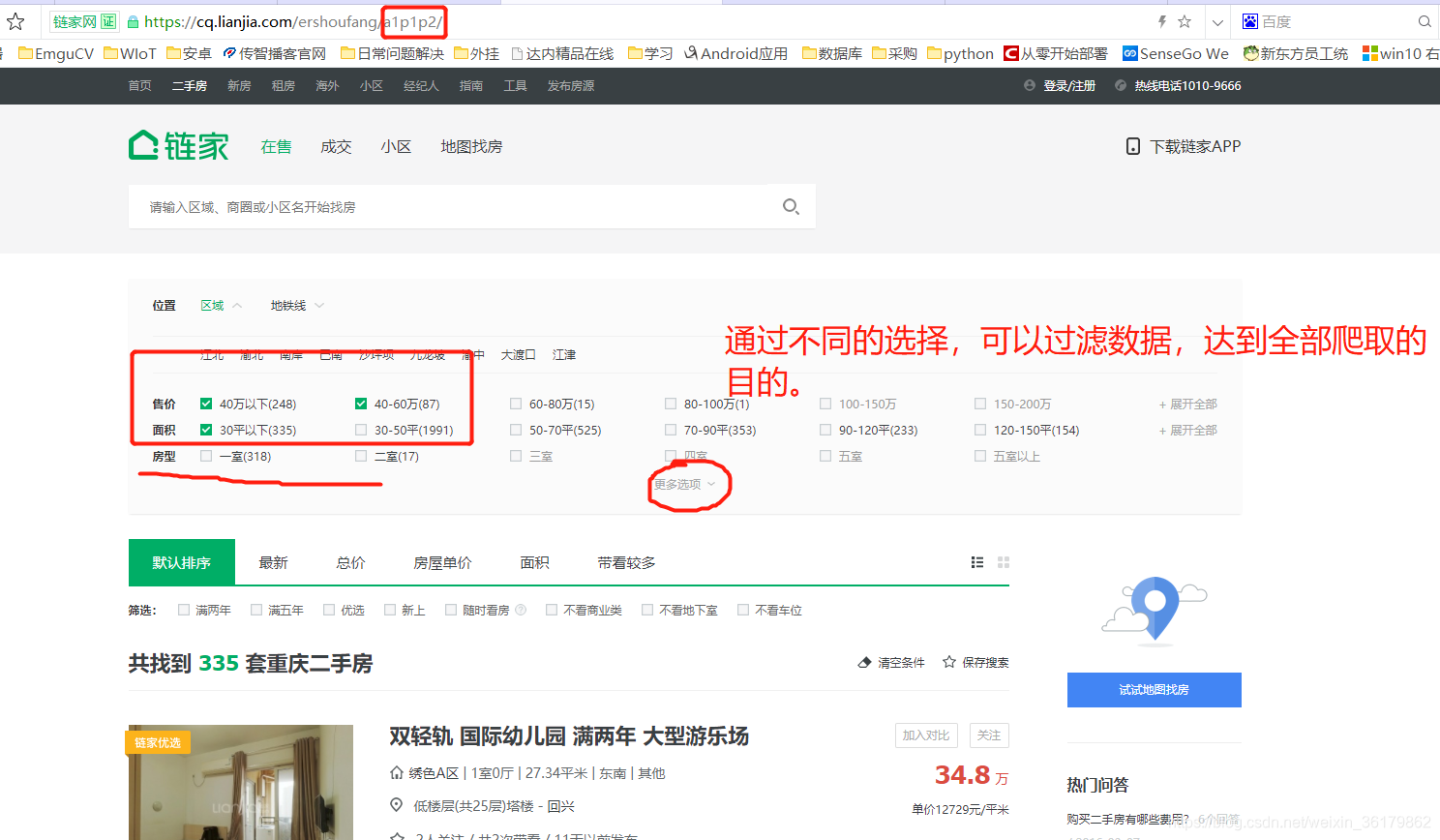The height and width of the screenshot is (840, 1440).
Task: Expand all price options with 展开全部
Action: point(1188,404)
